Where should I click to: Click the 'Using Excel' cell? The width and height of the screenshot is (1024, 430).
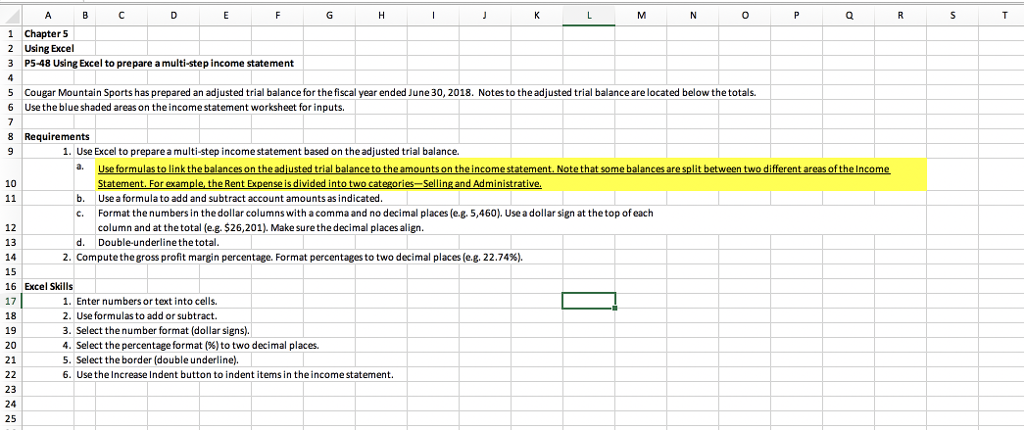[49, 48]
